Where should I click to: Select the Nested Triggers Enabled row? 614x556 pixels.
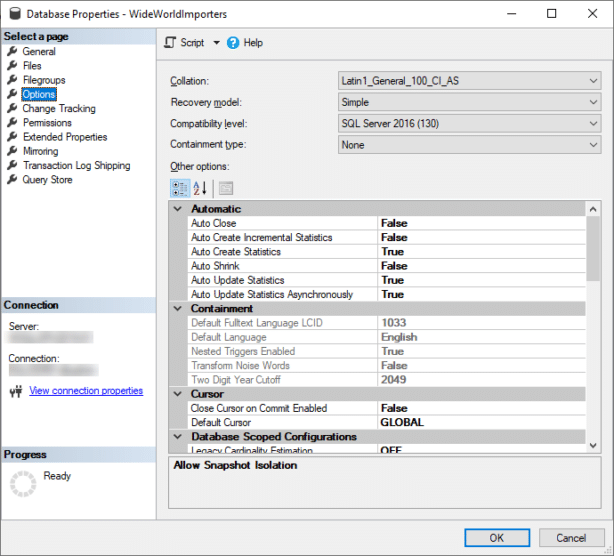click(x=386, y=351)
